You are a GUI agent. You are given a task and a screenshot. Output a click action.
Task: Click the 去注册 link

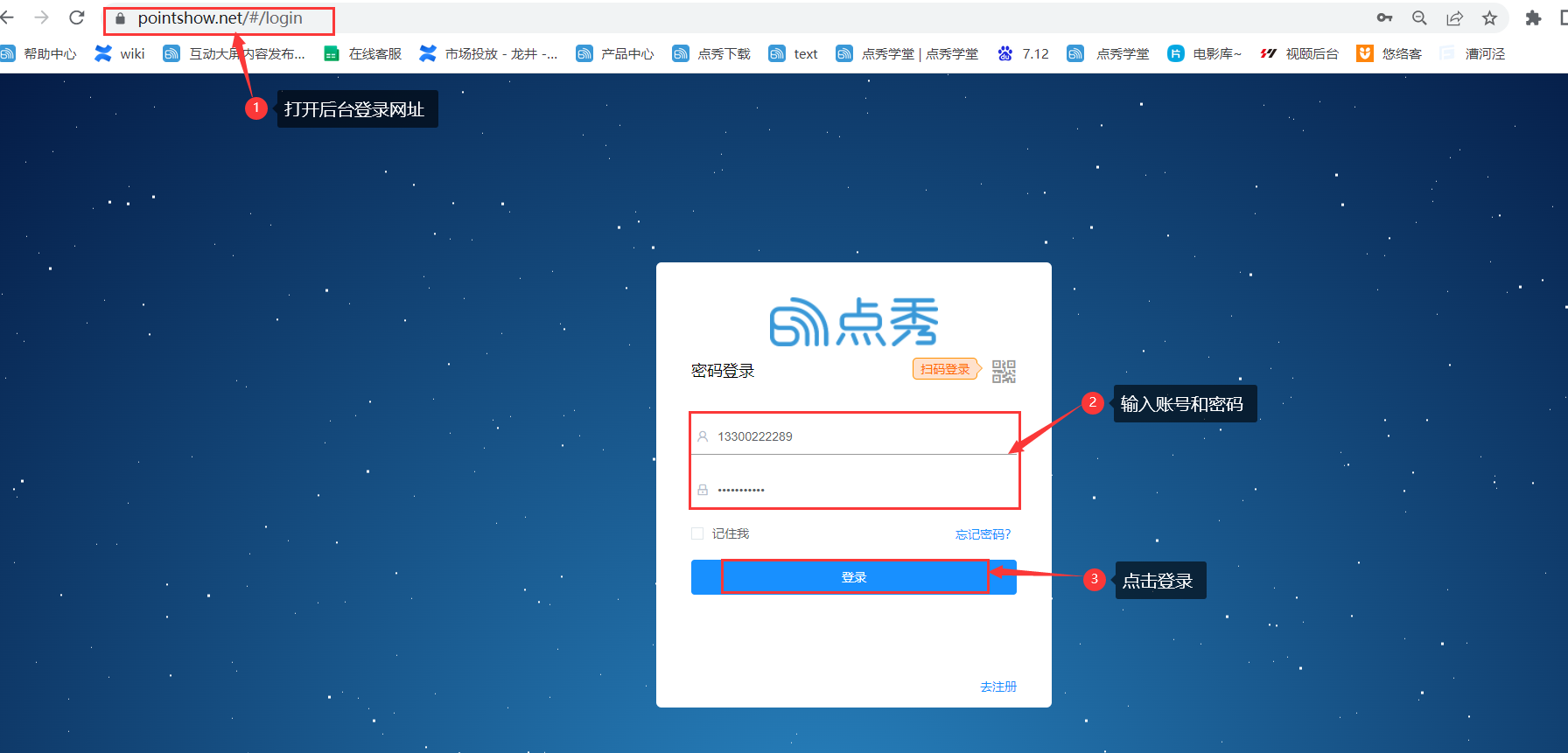tap(998, 687)
